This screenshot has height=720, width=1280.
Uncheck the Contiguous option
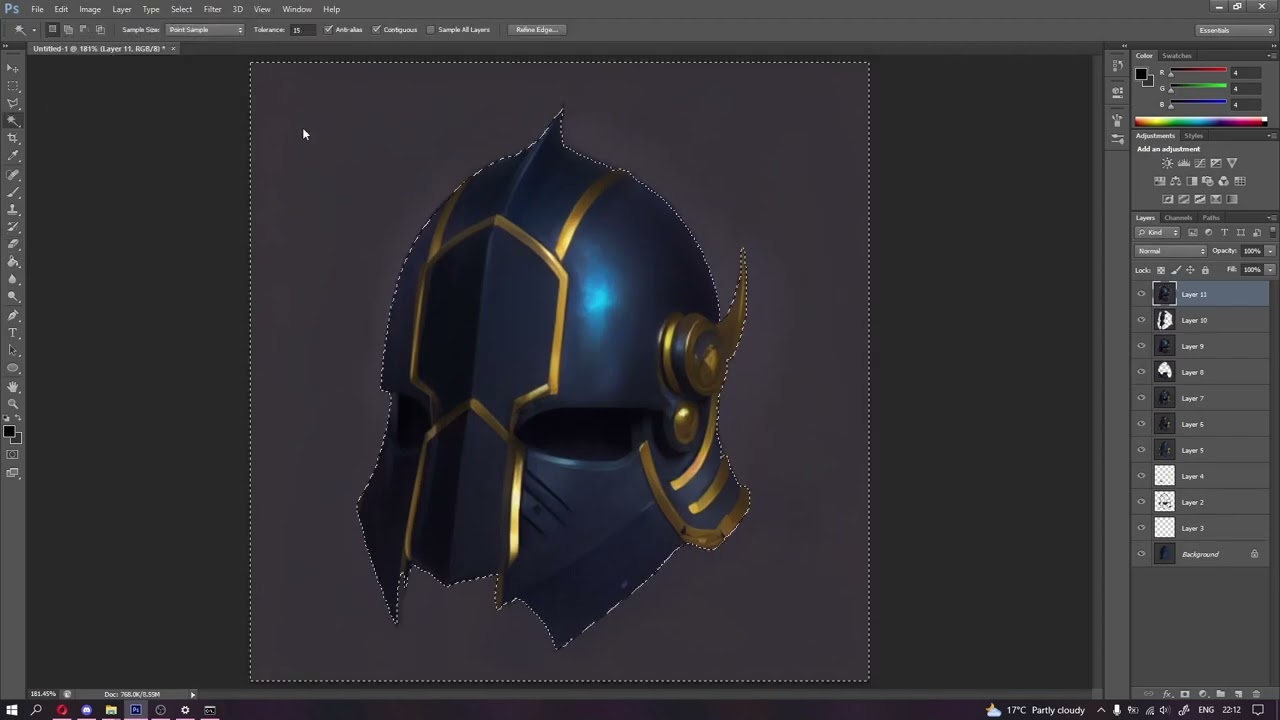coord(376,29)
